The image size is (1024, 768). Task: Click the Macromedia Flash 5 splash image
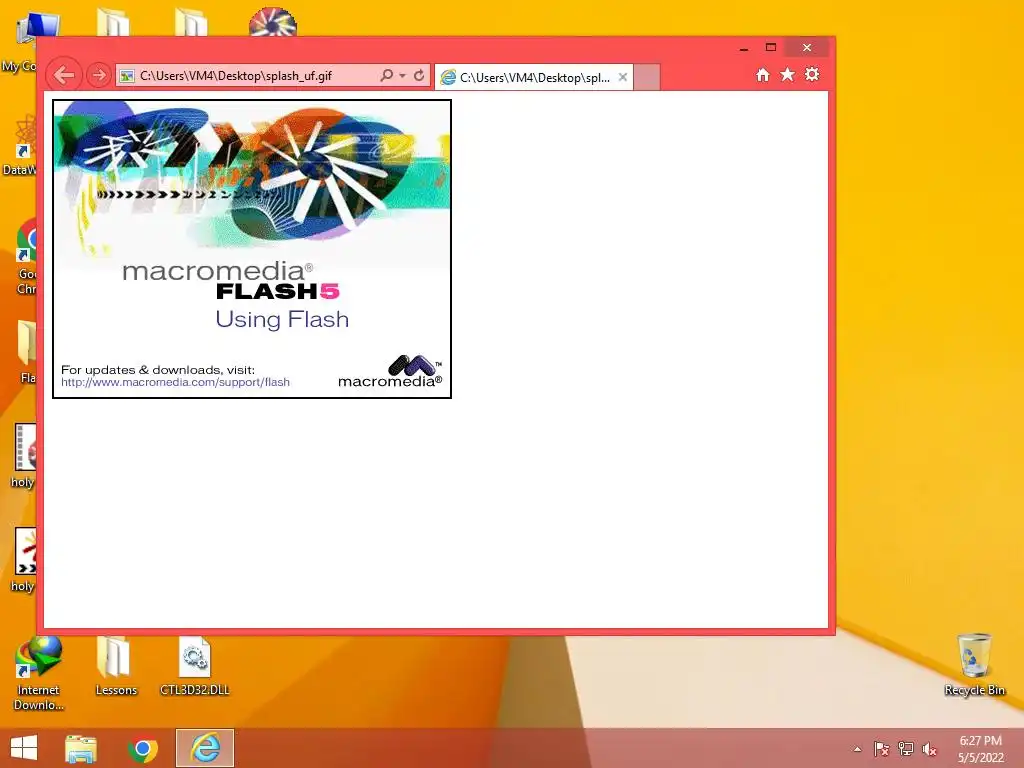pyautogui.click(x=252, y=249)
